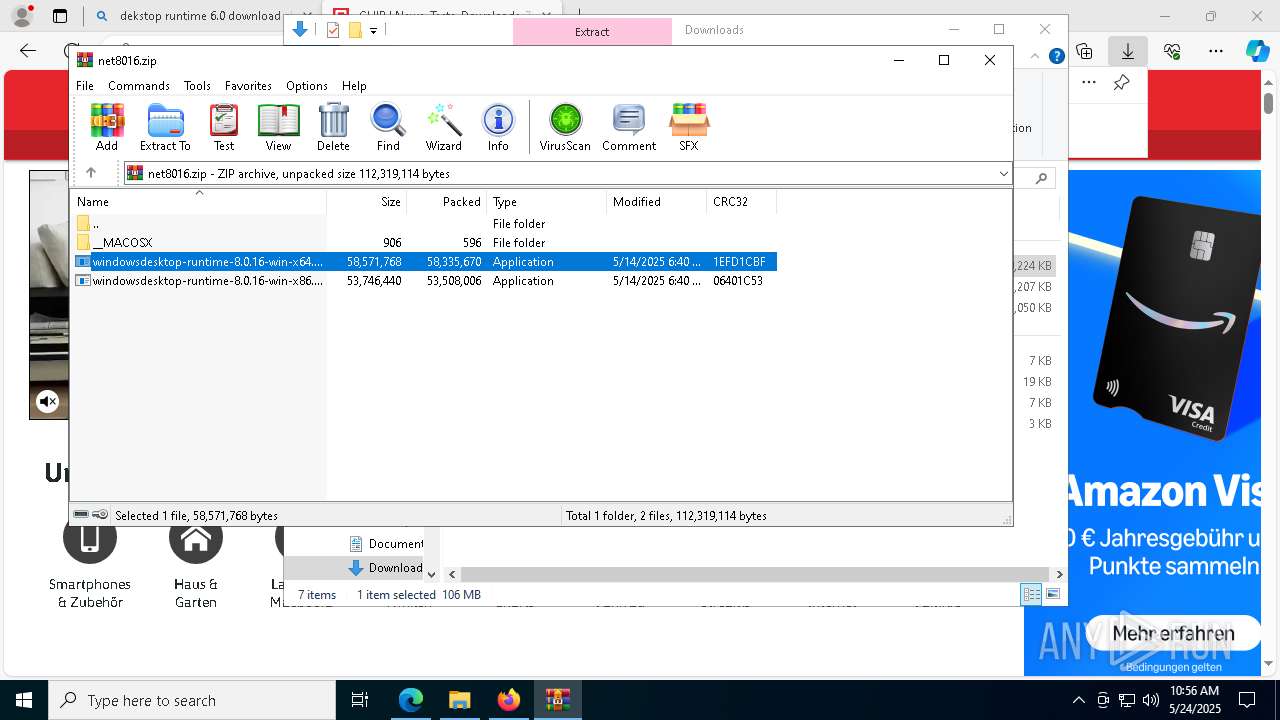
Task: Launch the Wizard wand icon
Action: [443, 127]
